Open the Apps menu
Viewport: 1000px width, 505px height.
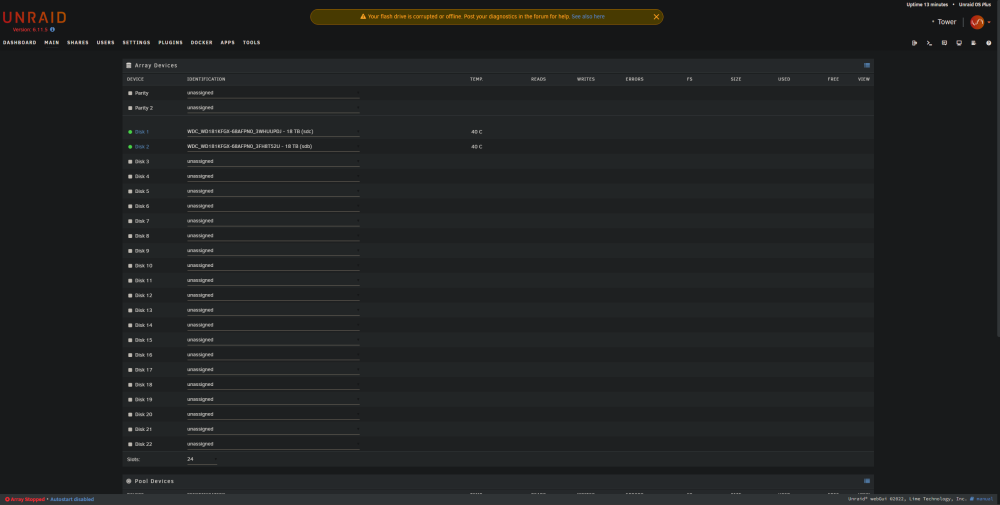click(228, 43)
